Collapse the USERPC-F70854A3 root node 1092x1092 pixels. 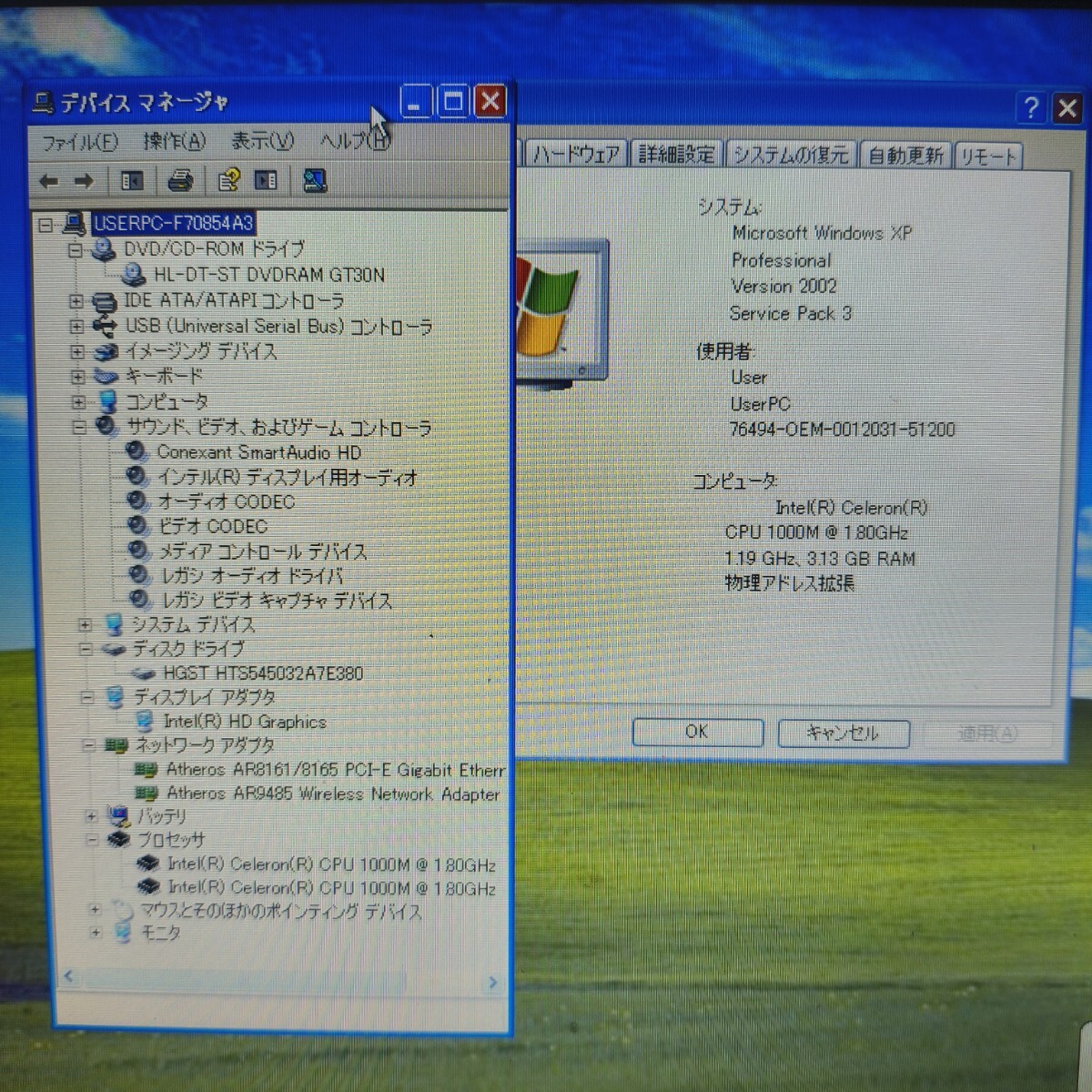point(45,224)
